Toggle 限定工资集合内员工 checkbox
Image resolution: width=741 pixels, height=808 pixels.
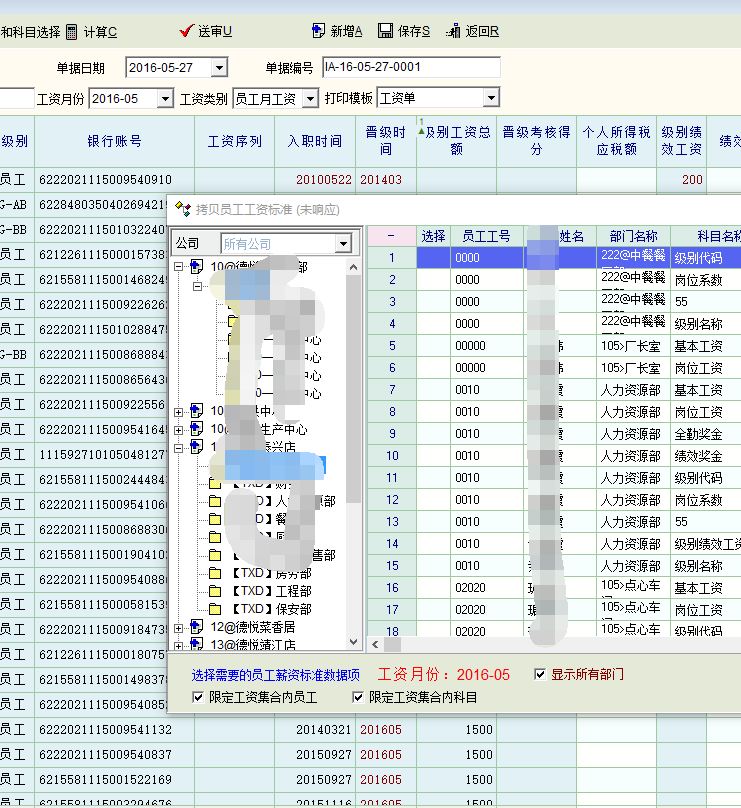(198, 697)
